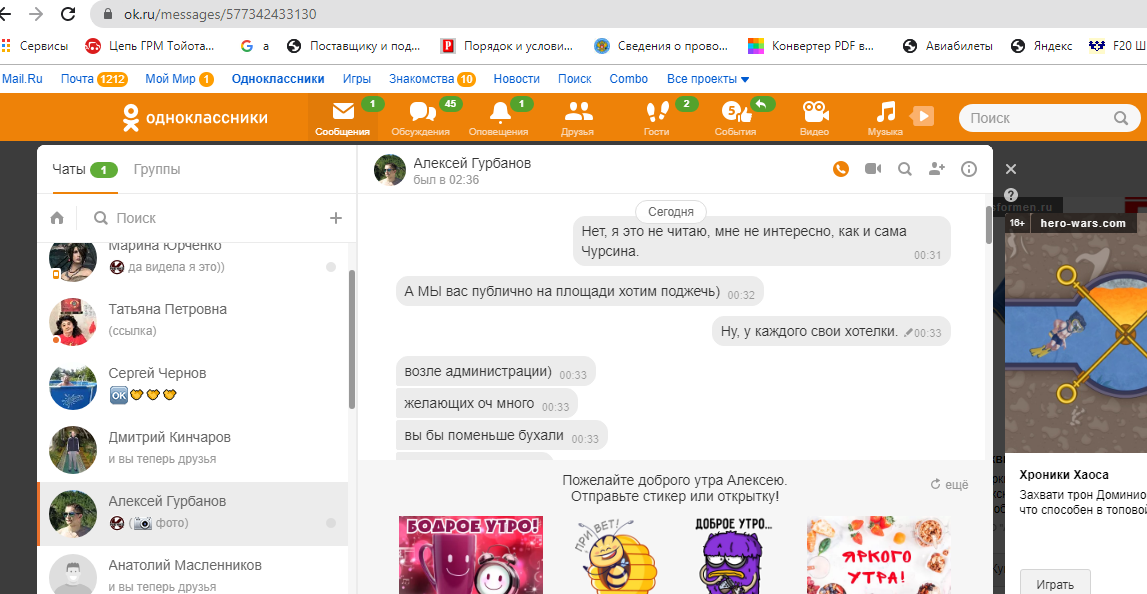Click the Одноклассники logo
Screen dimensions: 1147x594
click(195, 118)
